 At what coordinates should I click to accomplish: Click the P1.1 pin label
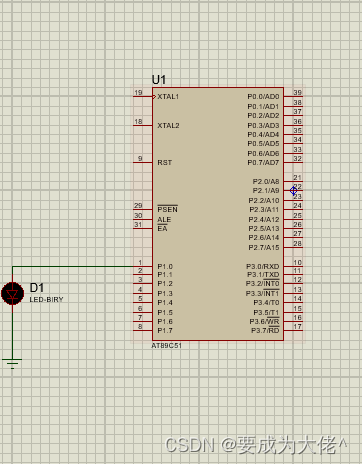pos(165,274)
